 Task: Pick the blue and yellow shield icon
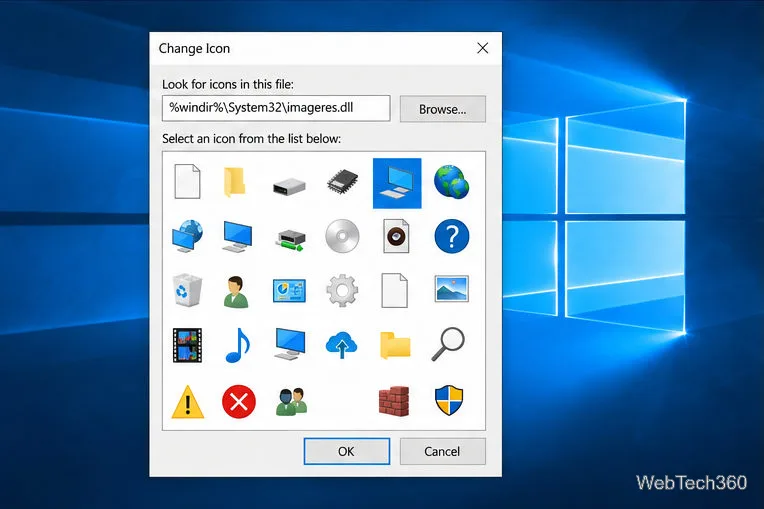click(449, 400)
